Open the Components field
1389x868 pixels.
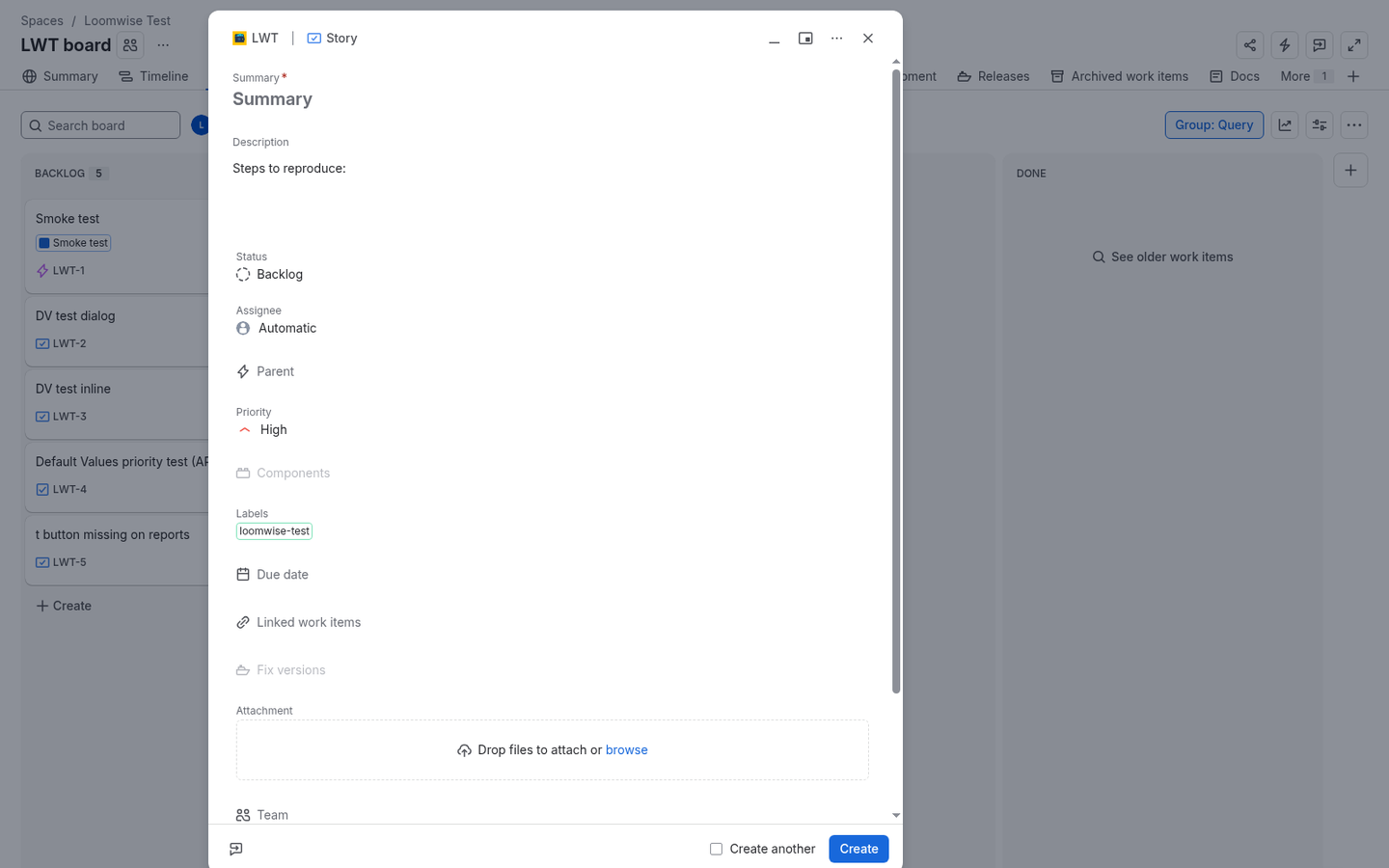[x=284, y=473]
